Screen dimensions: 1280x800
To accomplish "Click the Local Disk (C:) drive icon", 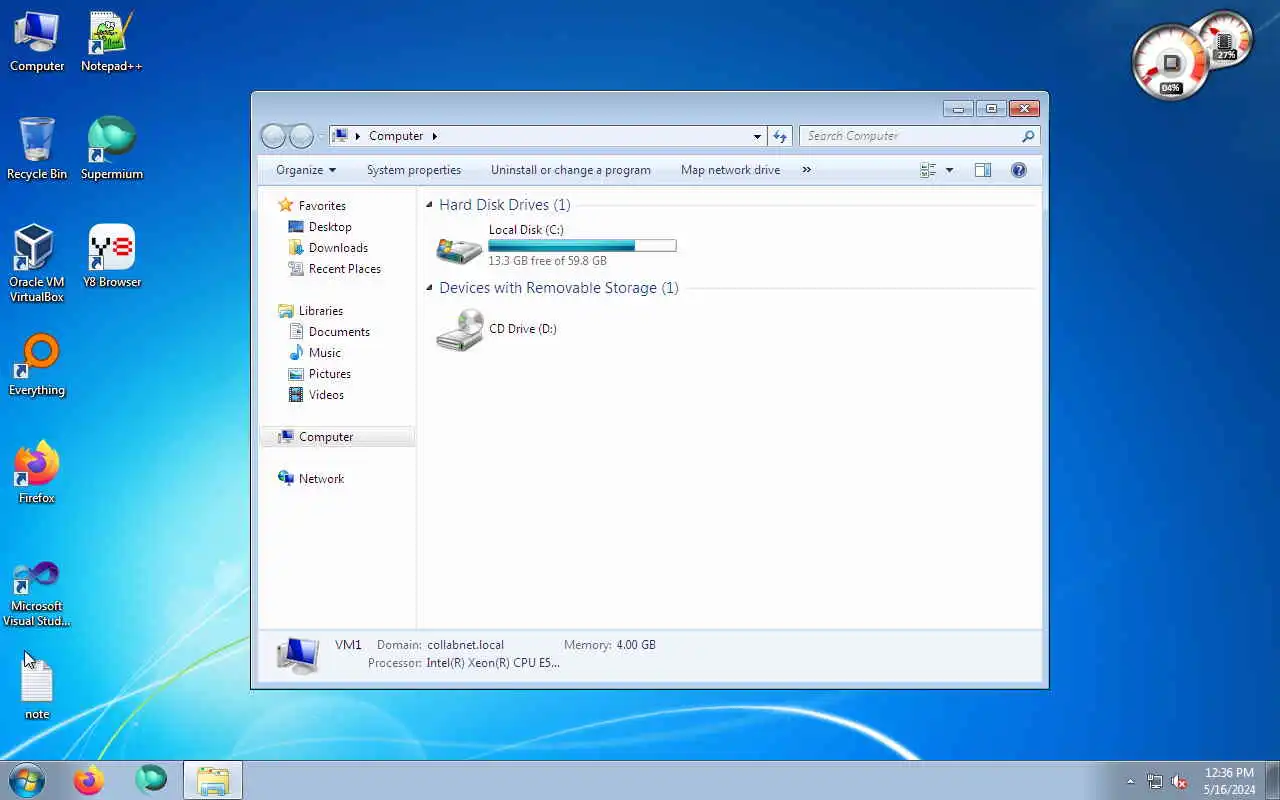I will [x=459, y=248].
